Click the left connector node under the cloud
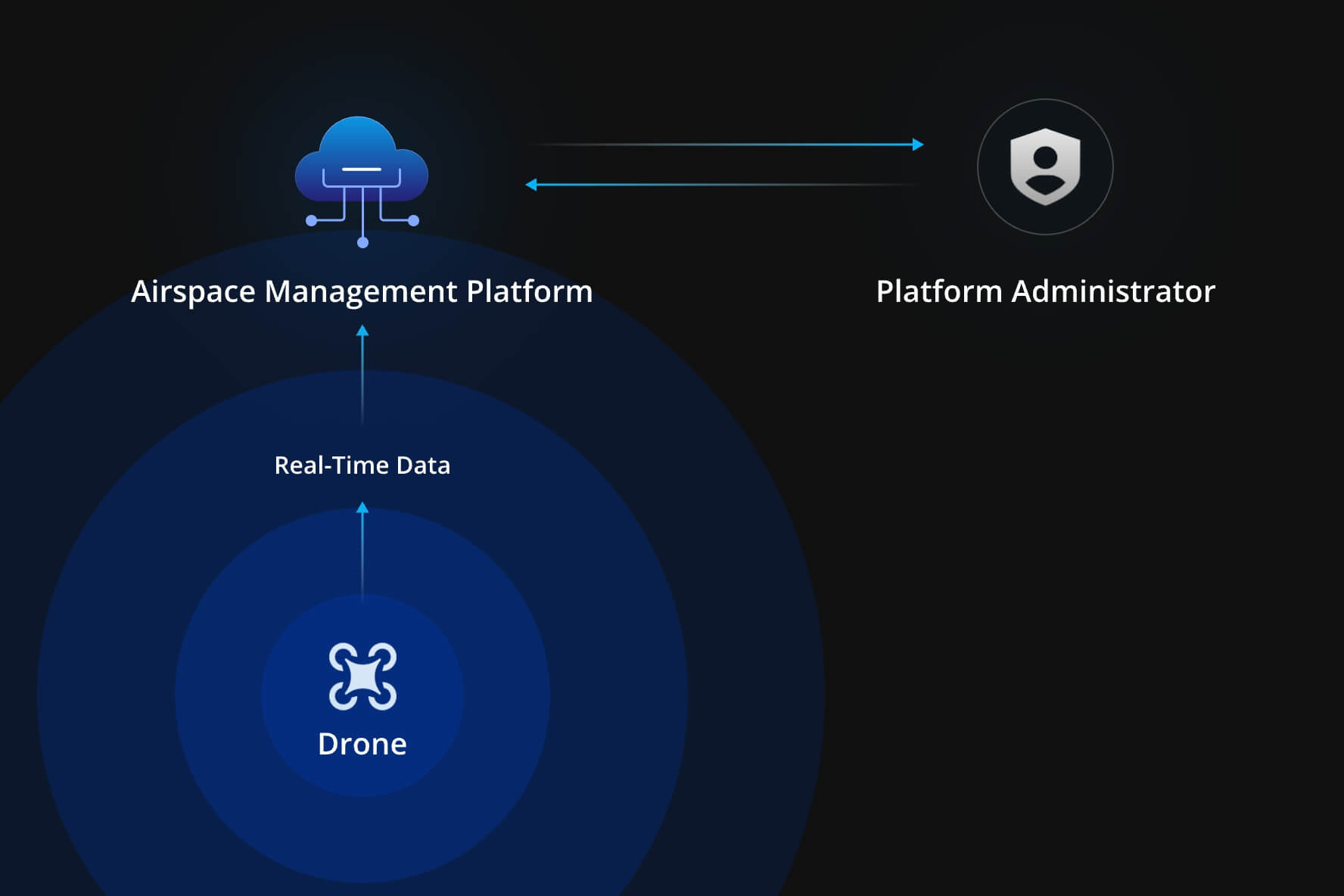The height and width of the screenshot is (896, 1344). [x=311, y=221]
